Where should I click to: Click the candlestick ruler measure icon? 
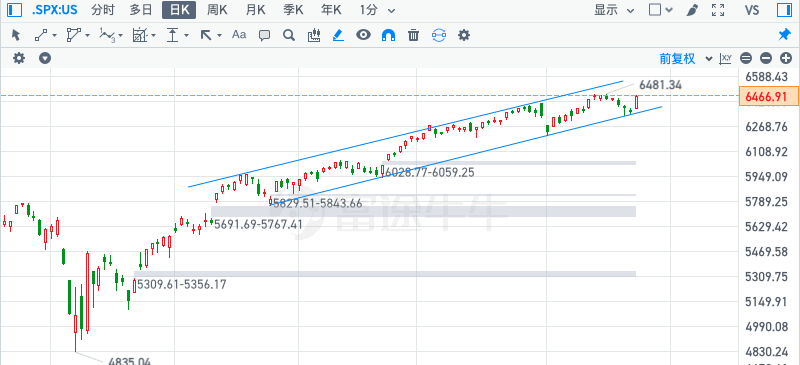[x=314, y=35]
